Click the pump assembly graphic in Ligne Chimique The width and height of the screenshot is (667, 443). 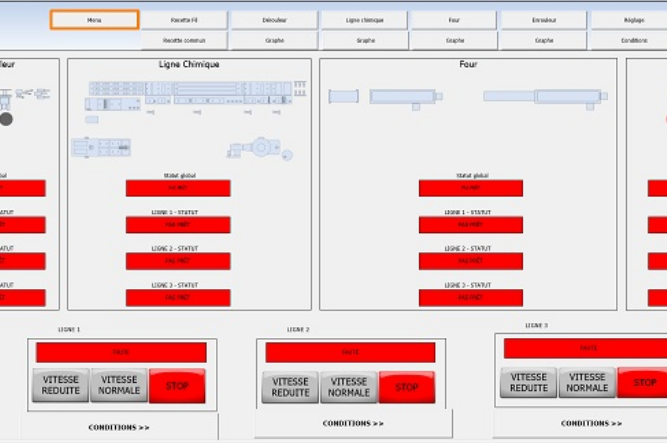(x=260, y=148)
